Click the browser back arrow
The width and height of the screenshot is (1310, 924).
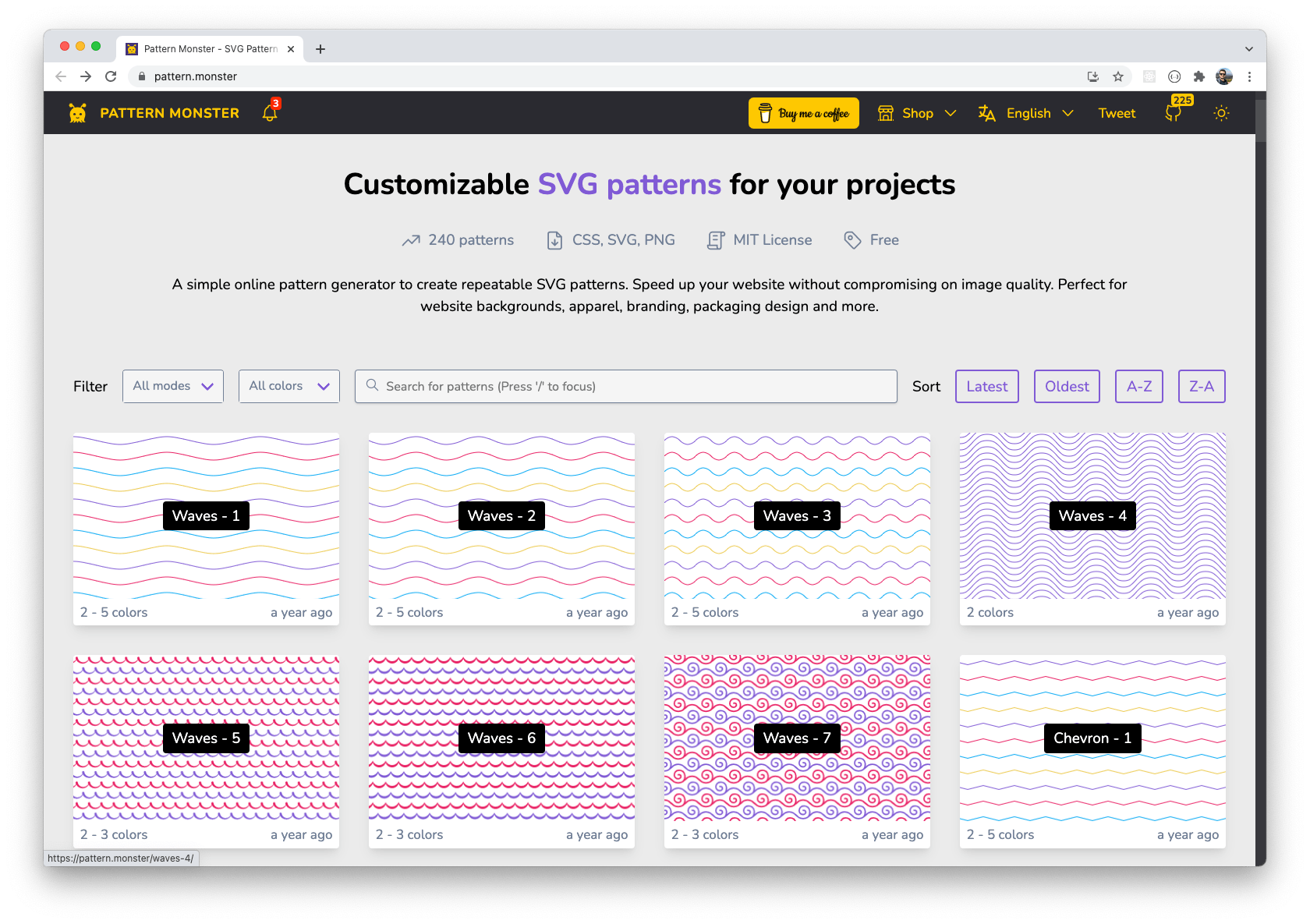[61, 76]
